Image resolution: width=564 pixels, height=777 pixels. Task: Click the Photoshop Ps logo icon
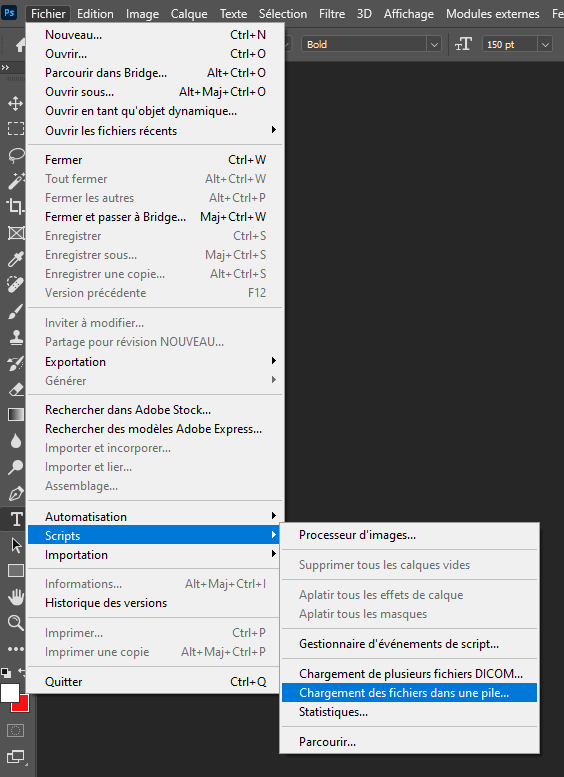(9, 12)
